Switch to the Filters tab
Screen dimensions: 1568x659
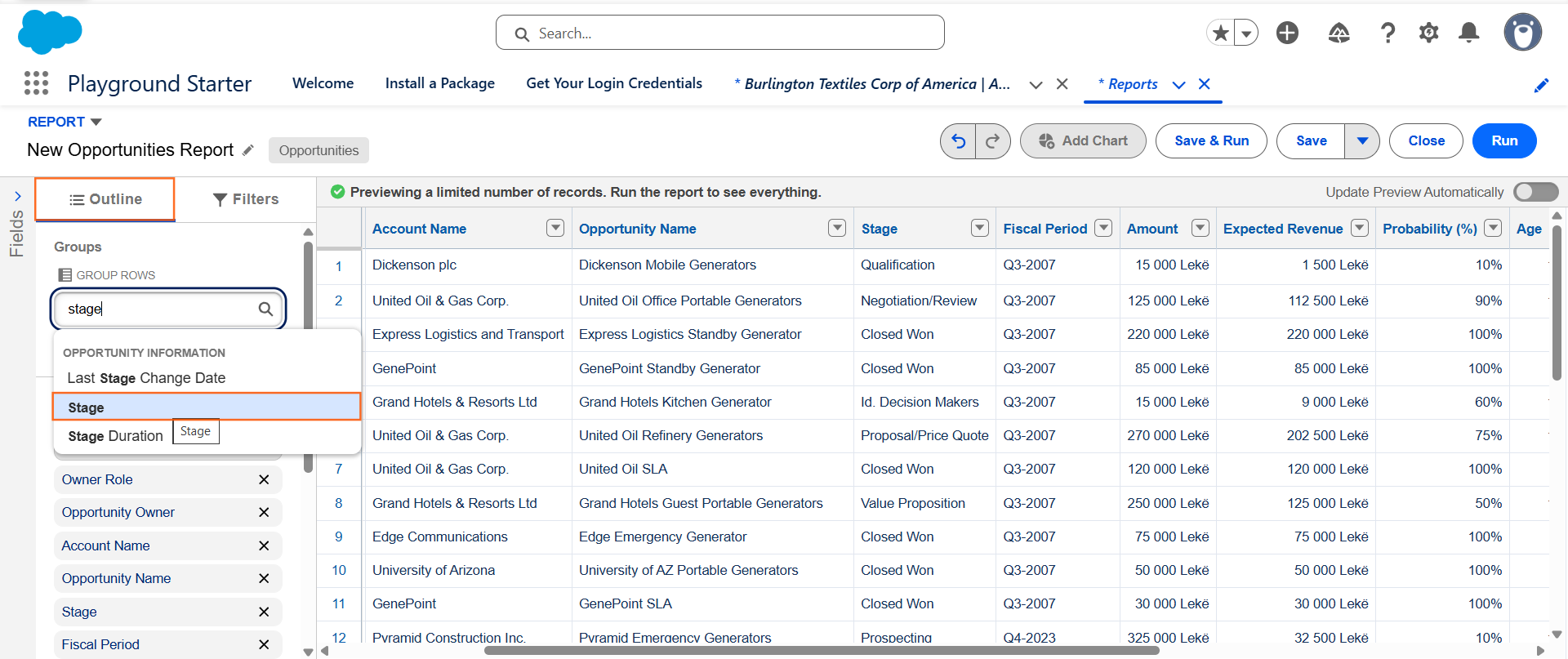(x=246, y=199)
